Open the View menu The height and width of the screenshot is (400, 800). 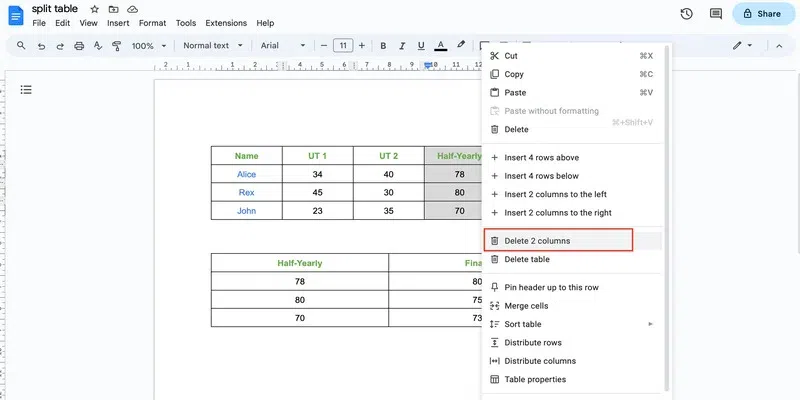coord(88,23)
